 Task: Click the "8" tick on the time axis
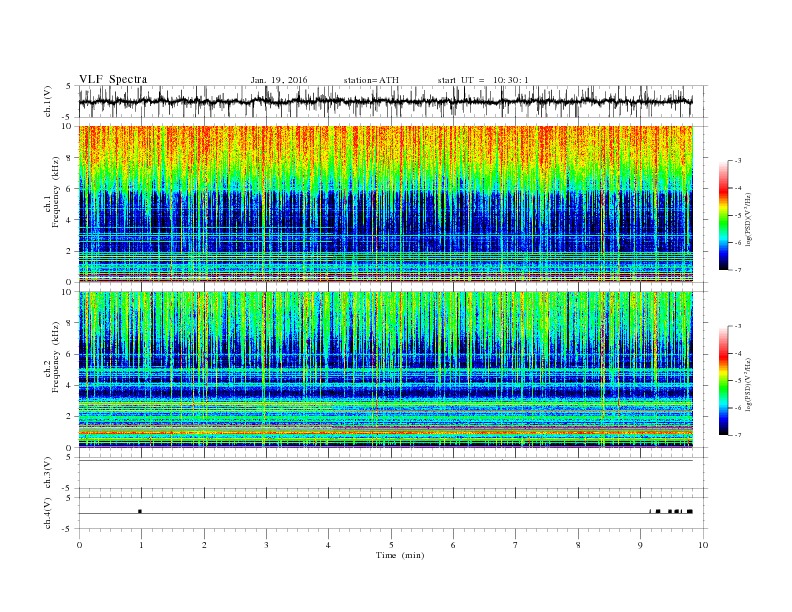pos(578,545)
